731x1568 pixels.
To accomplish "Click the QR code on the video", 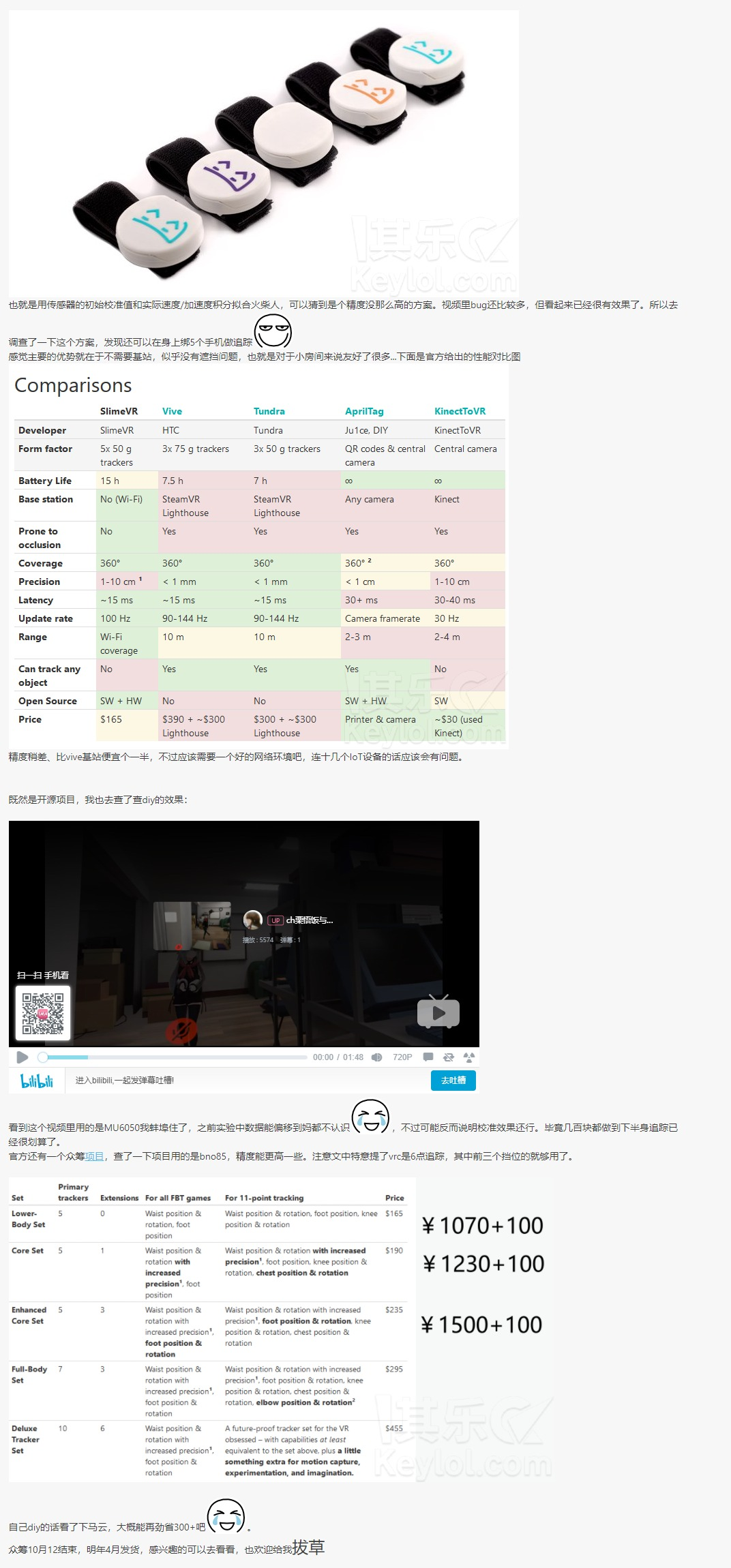I will (43, 1013).
